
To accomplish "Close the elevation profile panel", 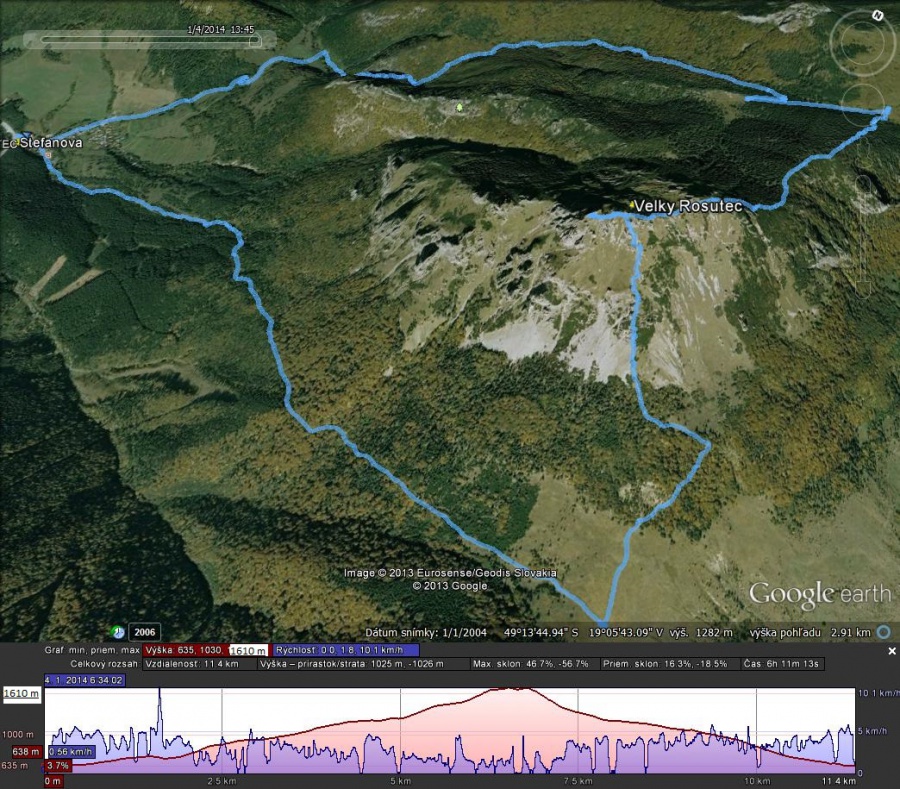I will click(x=892, y=651).
